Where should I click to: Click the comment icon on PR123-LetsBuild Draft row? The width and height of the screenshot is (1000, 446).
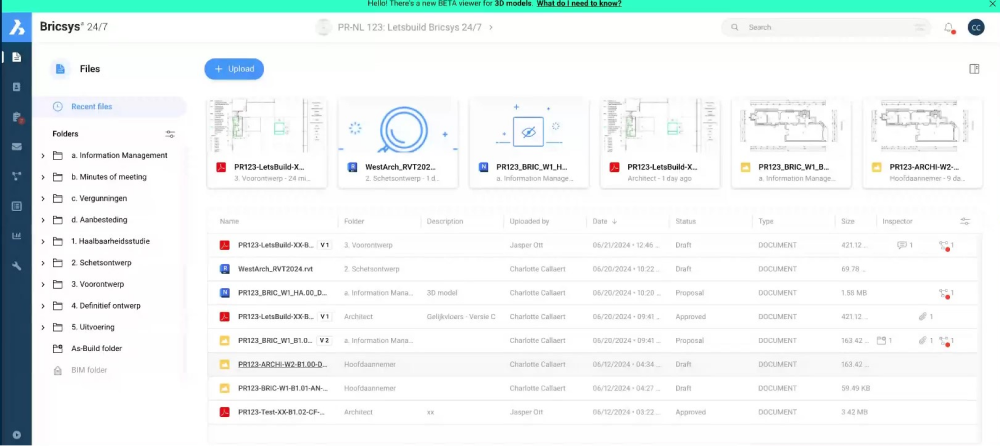(x=904, y=245)
